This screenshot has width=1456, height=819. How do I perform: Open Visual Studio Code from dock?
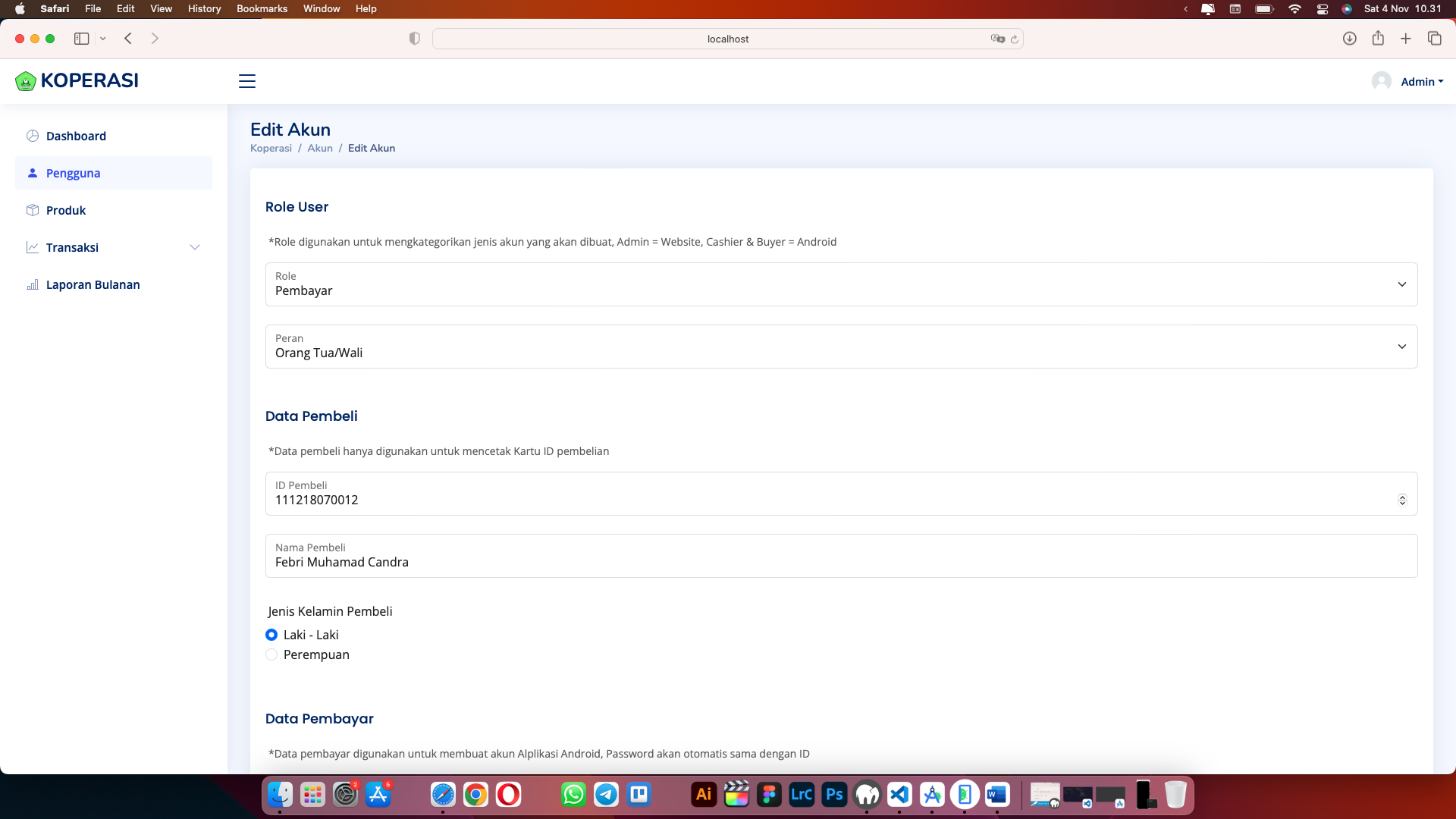(899, 794)
